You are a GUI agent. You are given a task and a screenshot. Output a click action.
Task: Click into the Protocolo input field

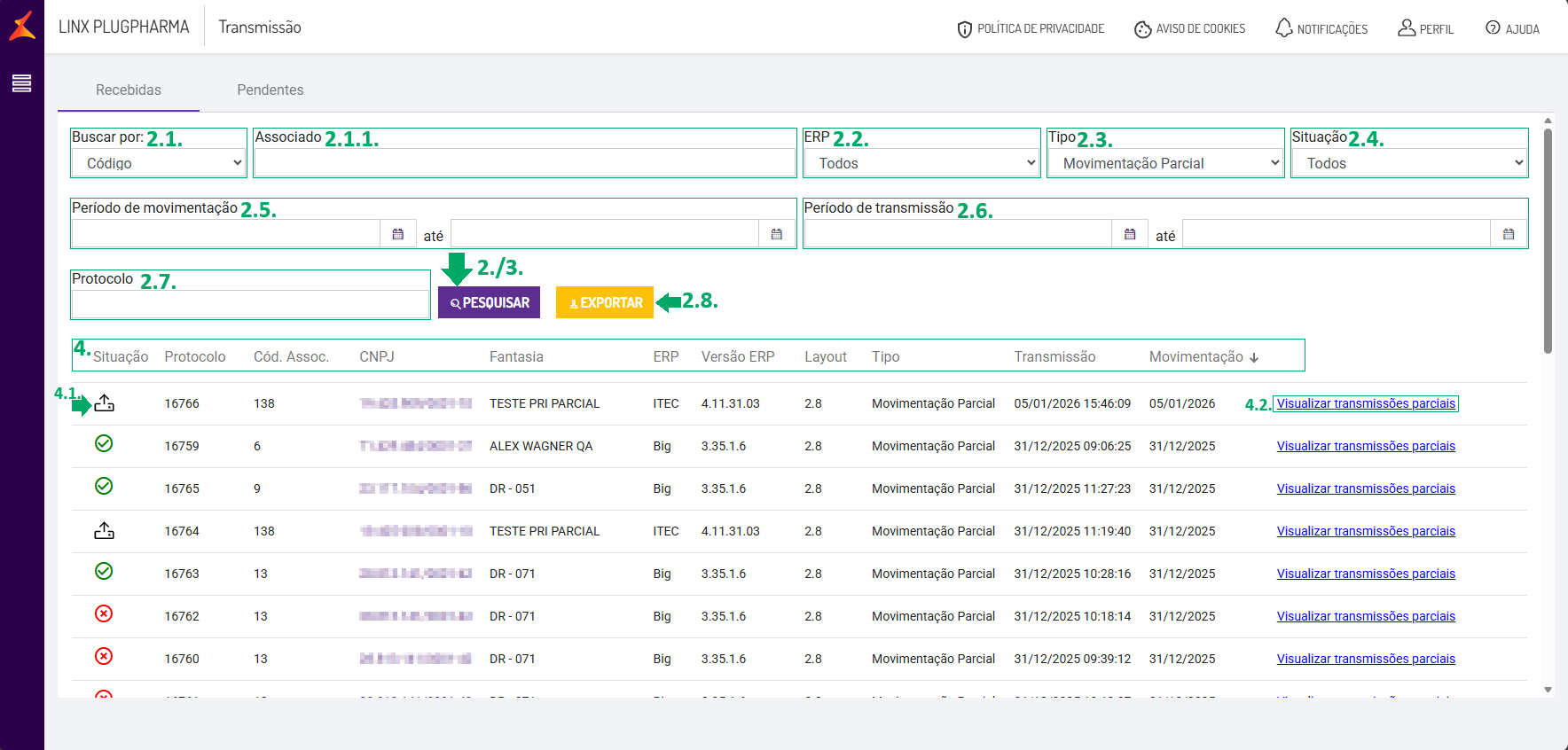250,304
